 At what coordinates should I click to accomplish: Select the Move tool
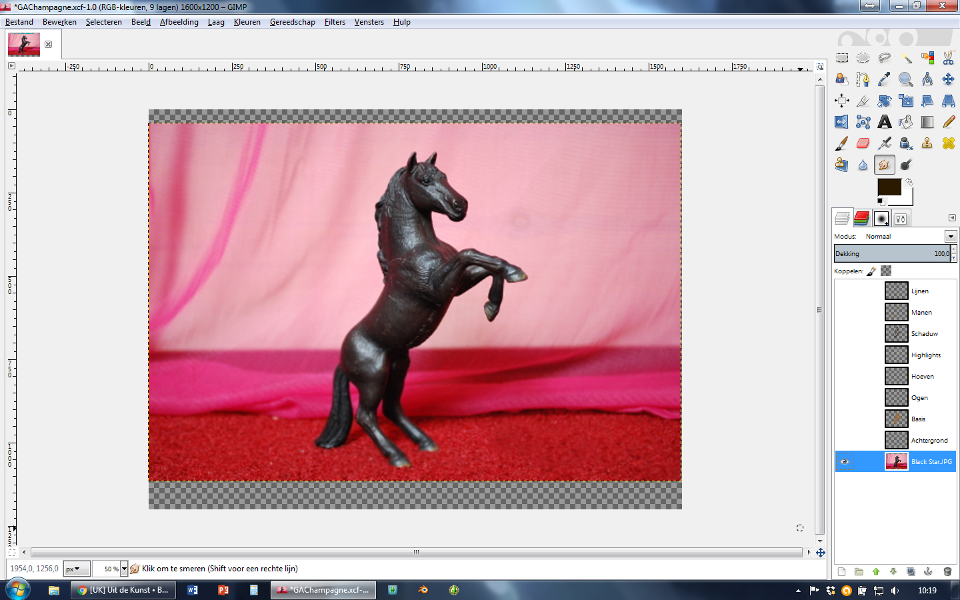click(948, 79)
